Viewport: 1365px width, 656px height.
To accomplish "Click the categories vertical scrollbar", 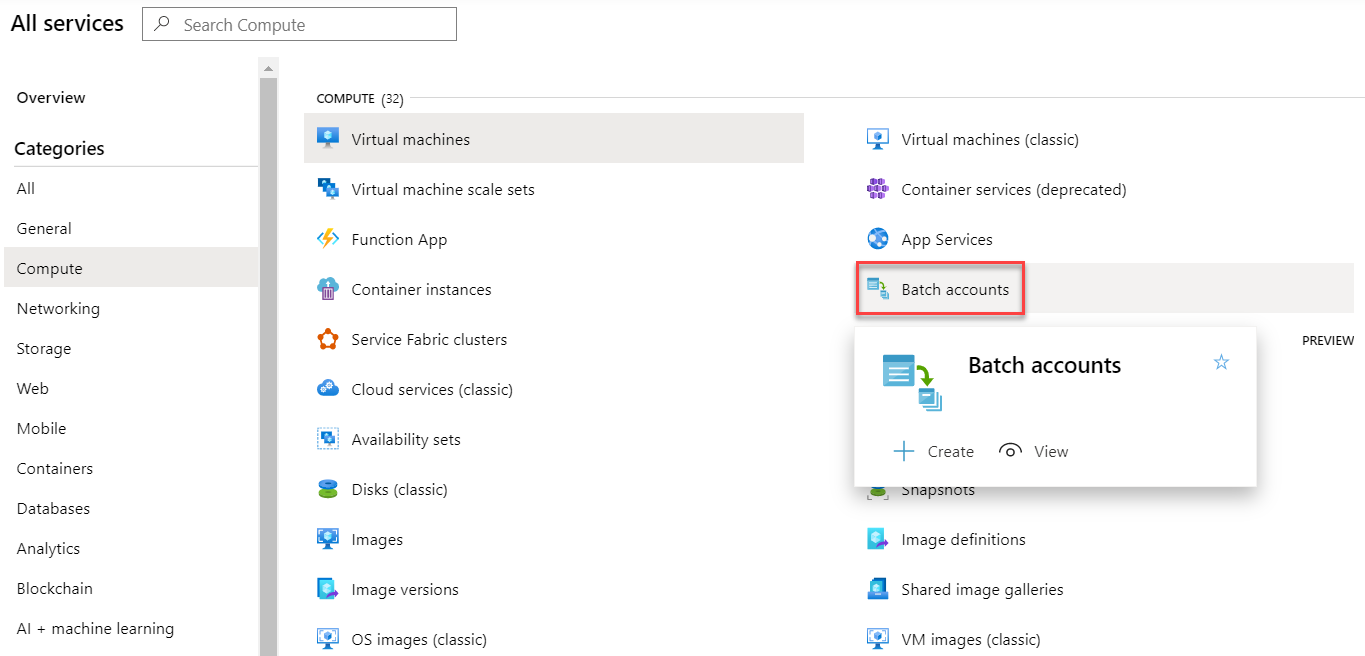I will pos(268,366).
